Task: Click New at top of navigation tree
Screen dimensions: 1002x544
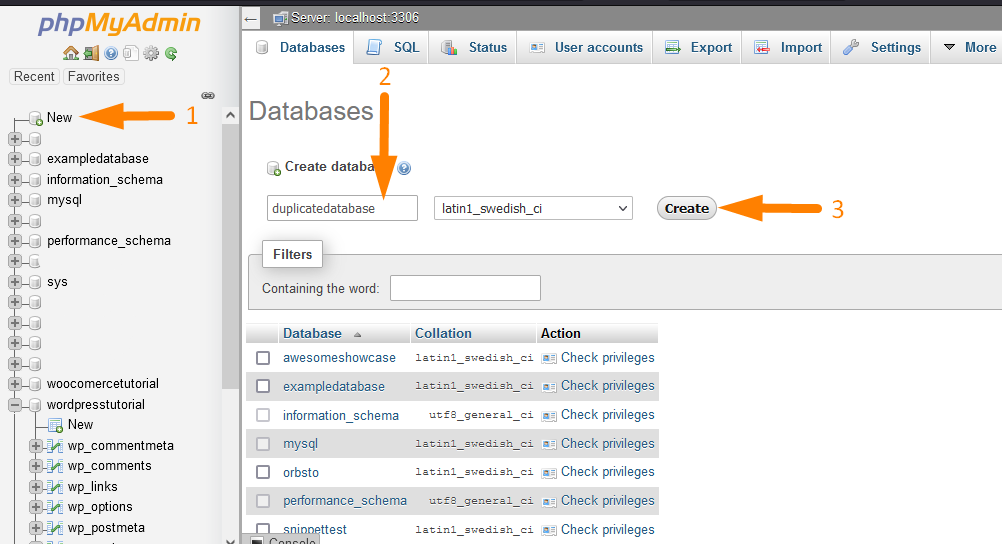Action: tap(59, 118)
